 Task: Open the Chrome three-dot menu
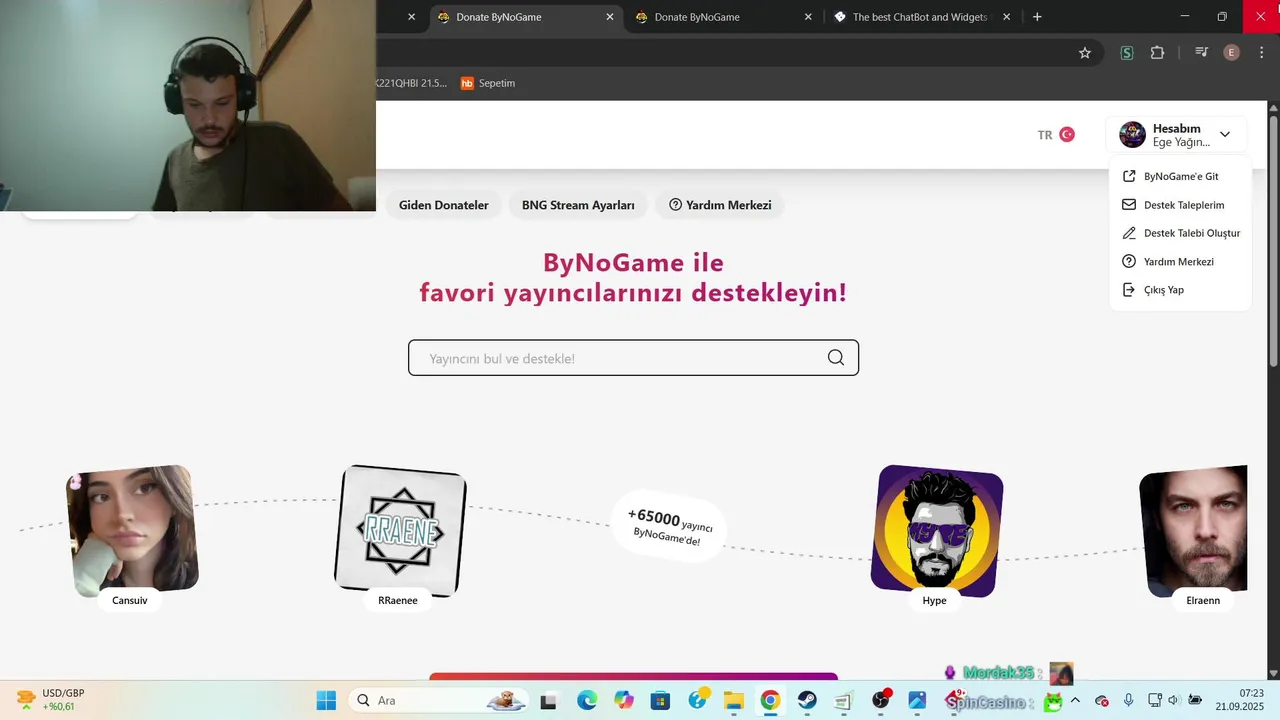(1262, 53)
